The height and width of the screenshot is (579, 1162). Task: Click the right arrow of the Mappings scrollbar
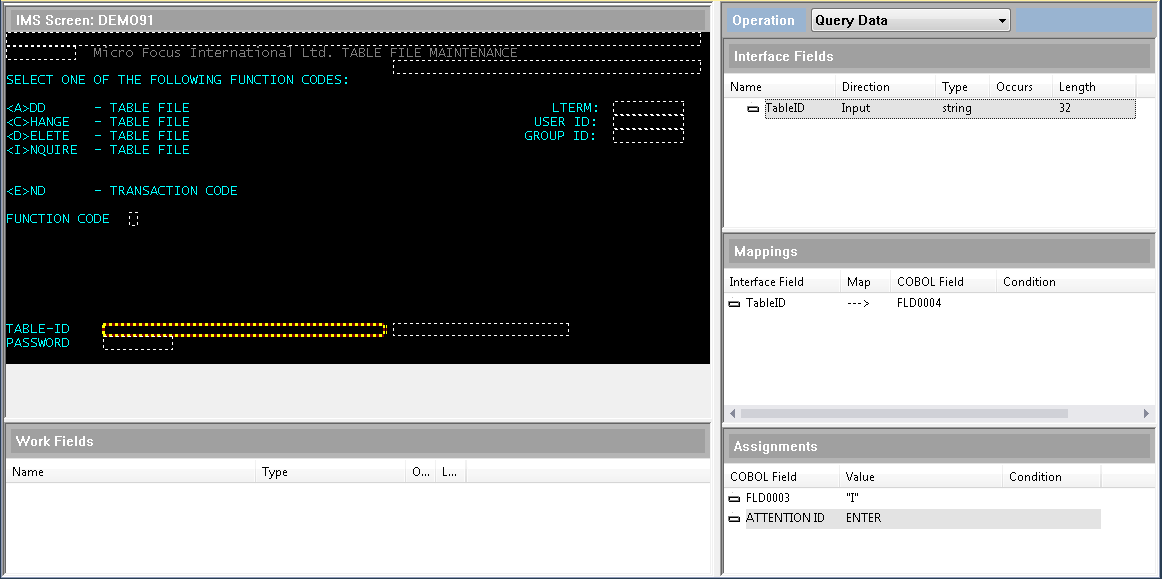1146,413
